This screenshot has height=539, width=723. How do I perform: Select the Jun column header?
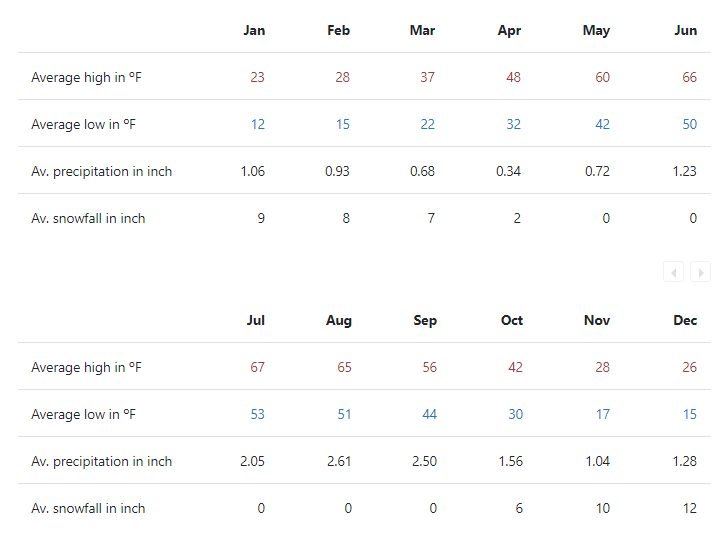(x=685, y=30)
